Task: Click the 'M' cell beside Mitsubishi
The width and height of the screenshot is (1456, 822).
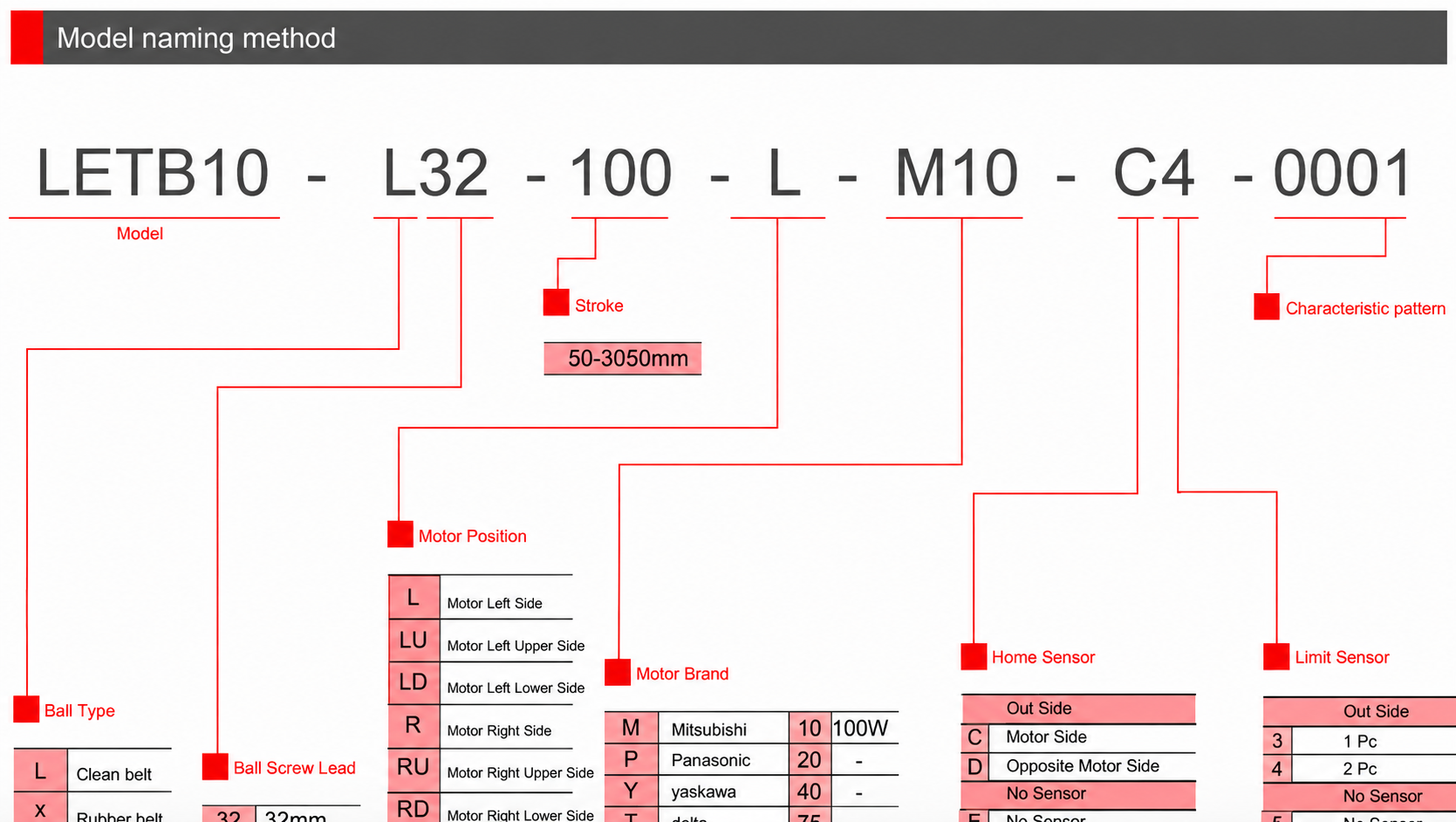Action: click(x=631, y=728)
